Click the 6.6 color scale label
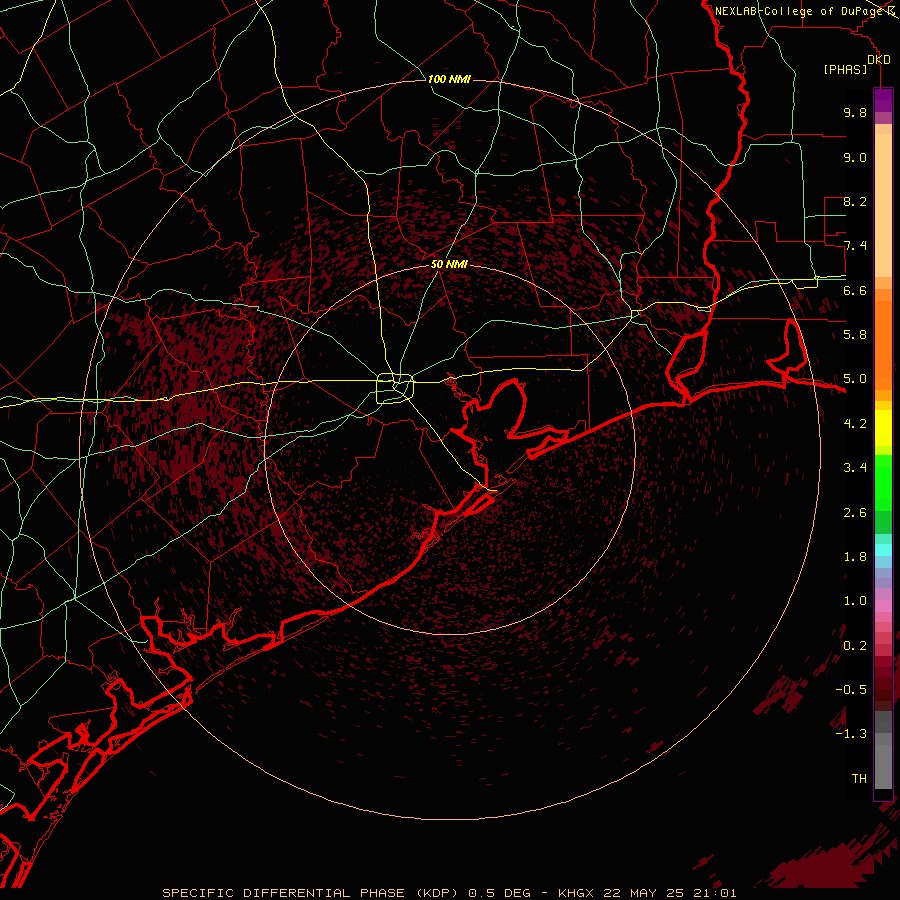 [855, 290]
